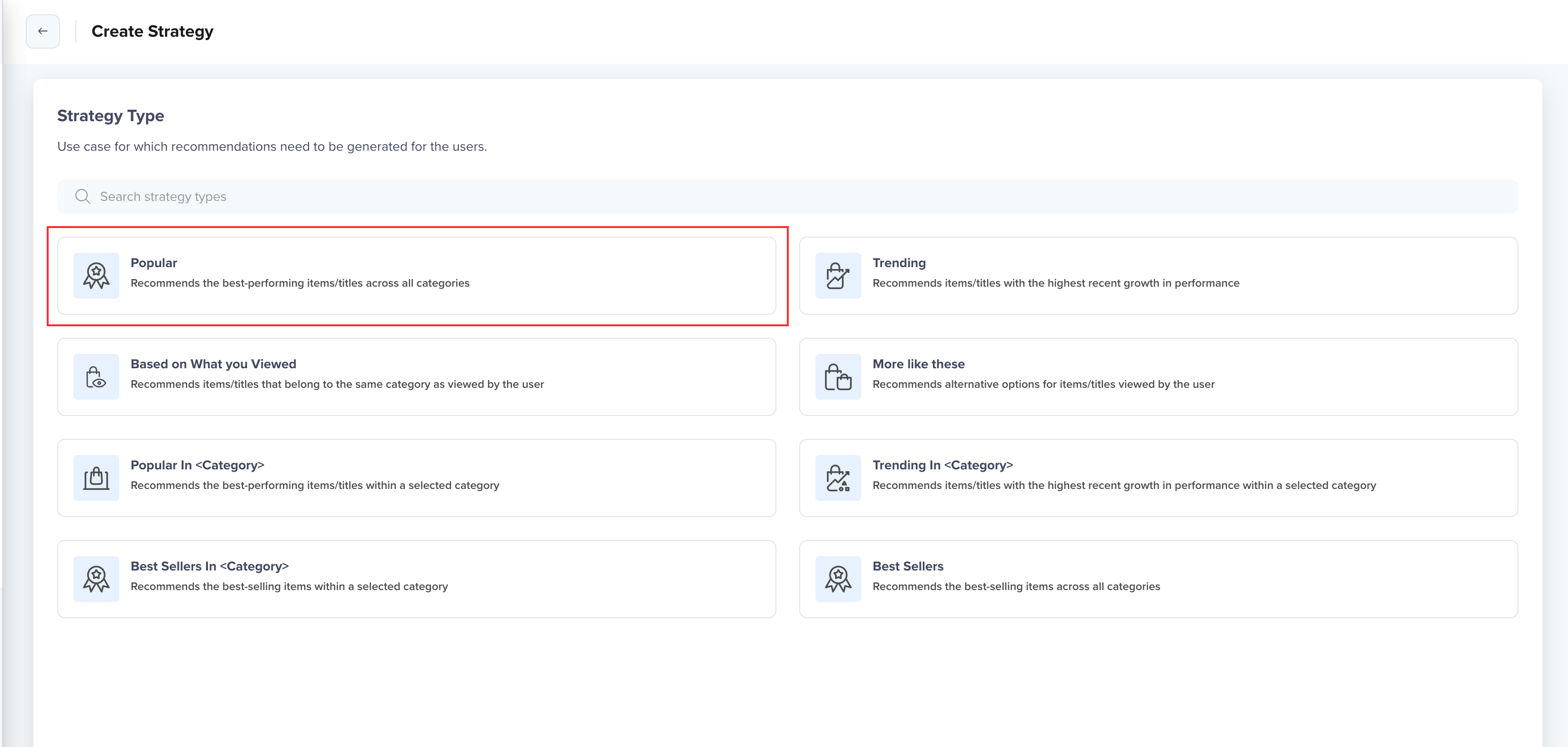Select Best Sellers In <Category> title
This screenshot has width=1568, height=747.
coord(210,566)
